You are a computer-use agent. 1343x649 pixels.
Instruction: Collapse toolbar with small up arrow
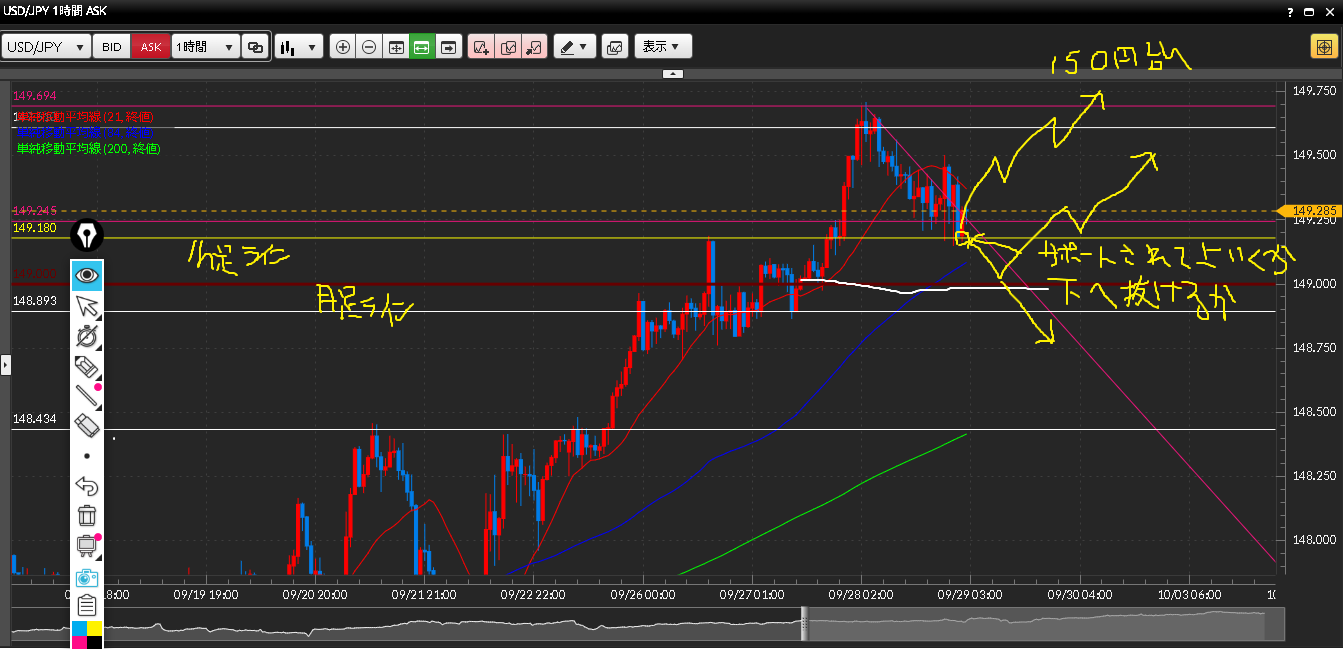click(x=673, y=73)
